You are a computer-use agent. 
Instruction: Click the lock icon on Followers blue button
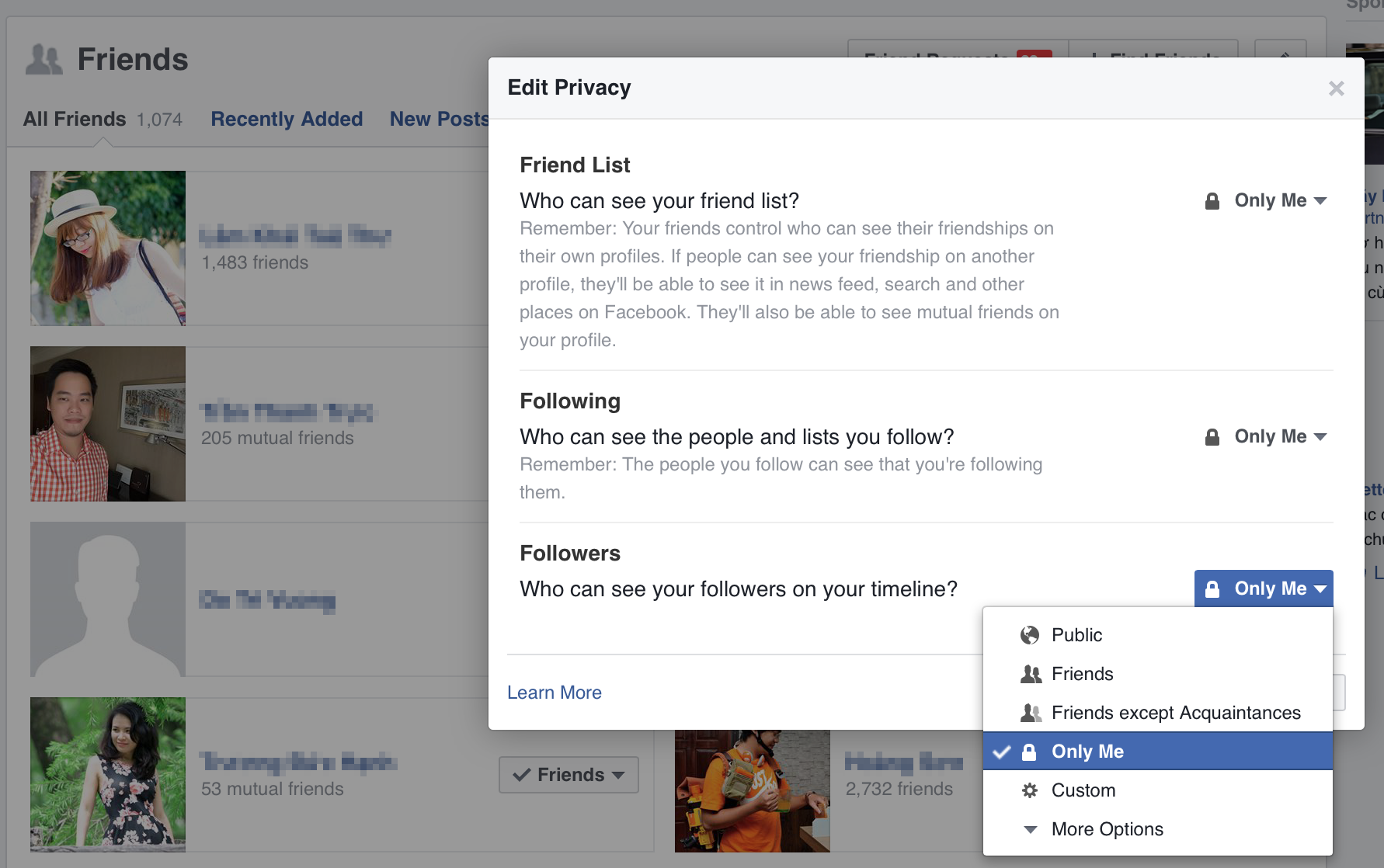[x=1212, y=589]
